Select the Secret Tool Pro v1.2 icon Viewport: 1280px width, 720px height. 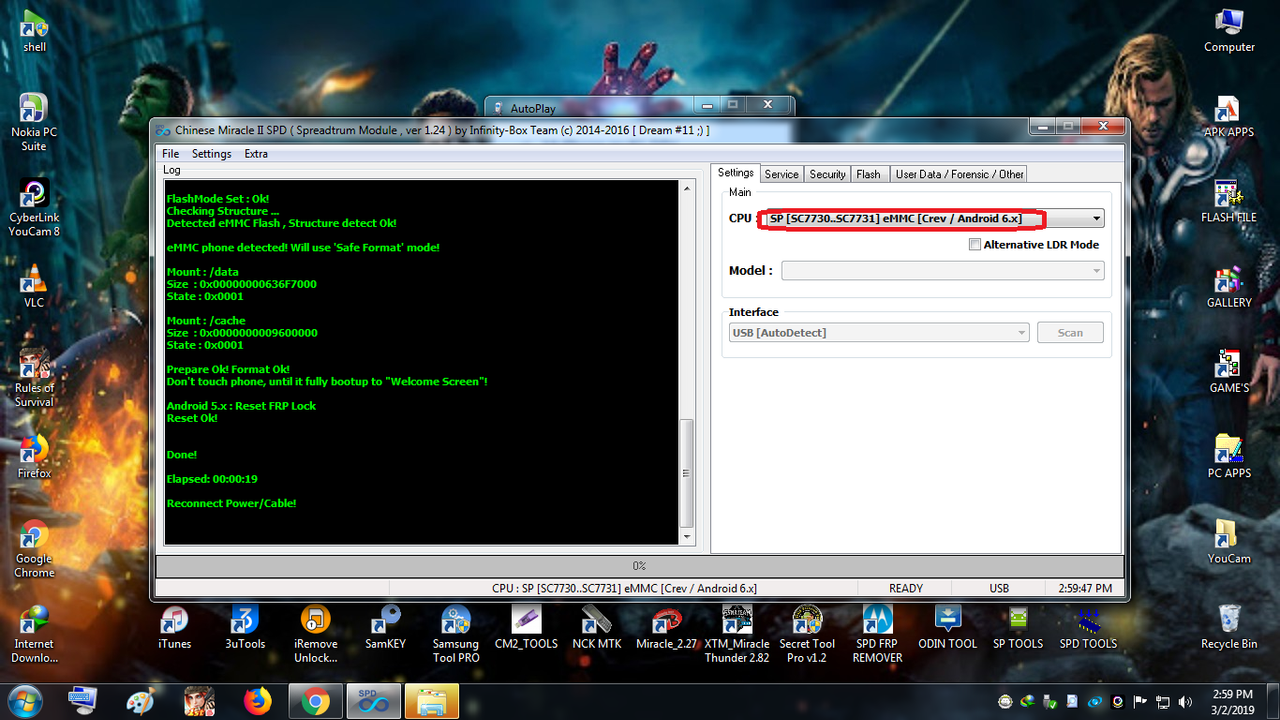[x=807, y=634]
